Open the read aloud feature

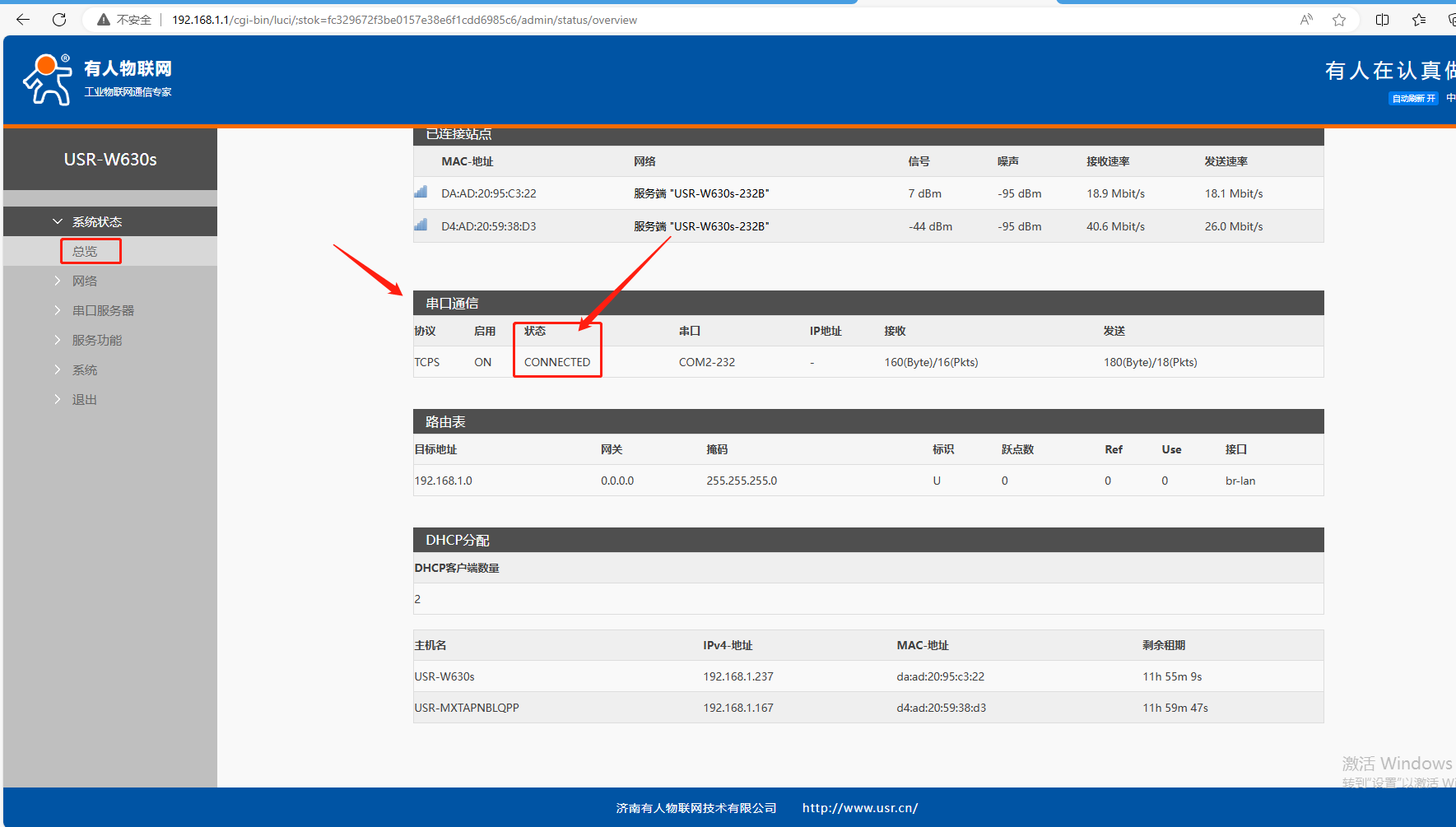click(x=1305, y=20)
